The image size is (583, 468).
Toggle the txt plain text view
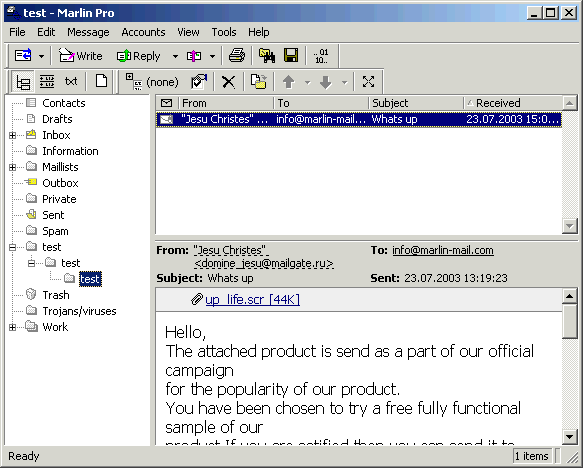tap(71, 81)
